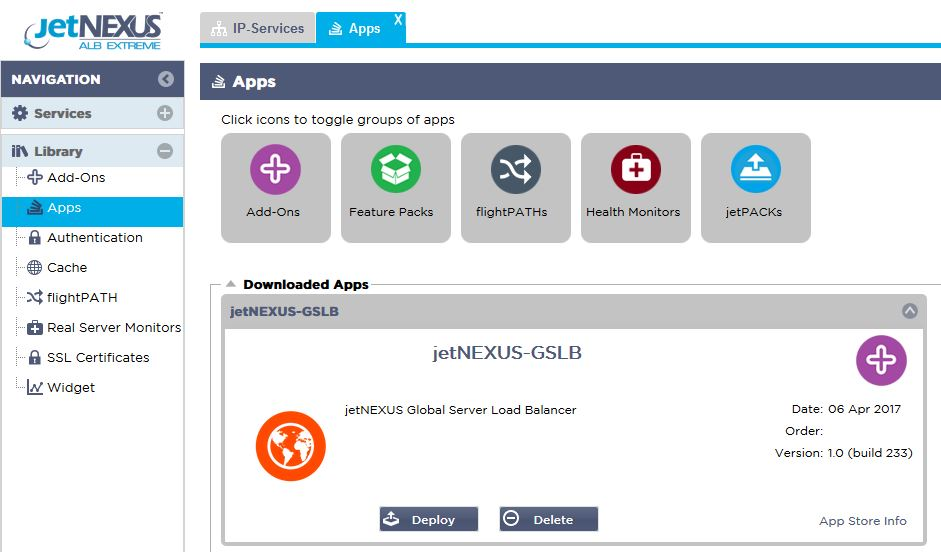Image resolution: width=941 pixels, height=552 pixels.
Task: Click 'jetNEXUS Global Server Load Balancer' description
Action: click(460, 410)
